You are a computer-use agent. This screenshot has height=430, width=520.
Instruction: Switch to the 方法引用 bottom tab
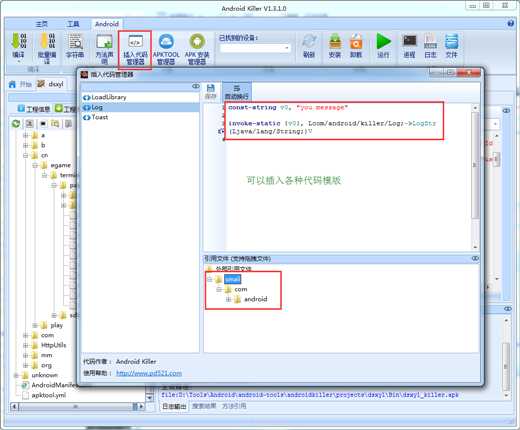coord(234,406)
